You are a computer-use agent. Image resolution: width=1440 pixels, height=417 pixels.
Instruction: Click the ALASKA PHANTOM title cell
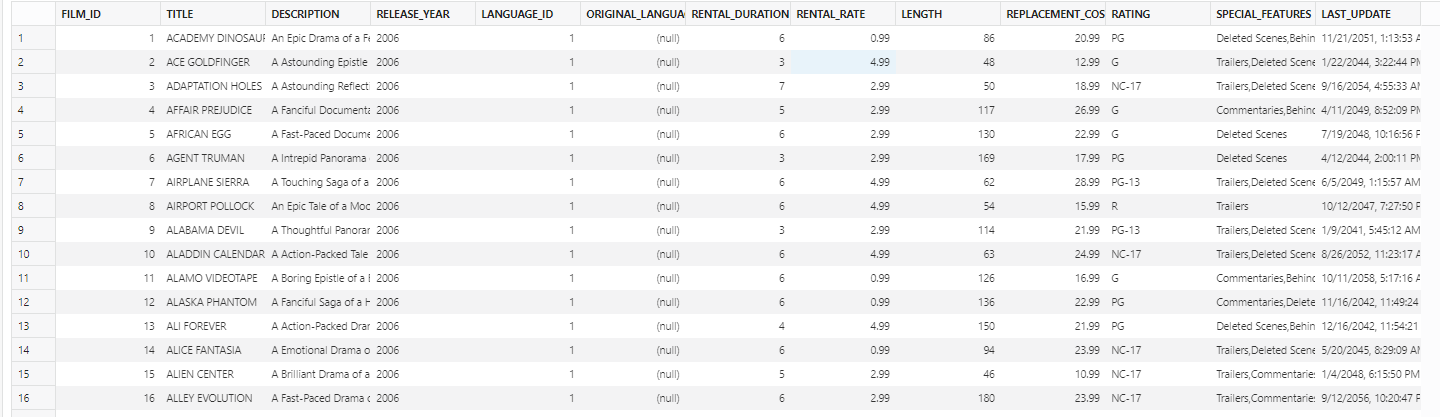pos(212,302)
